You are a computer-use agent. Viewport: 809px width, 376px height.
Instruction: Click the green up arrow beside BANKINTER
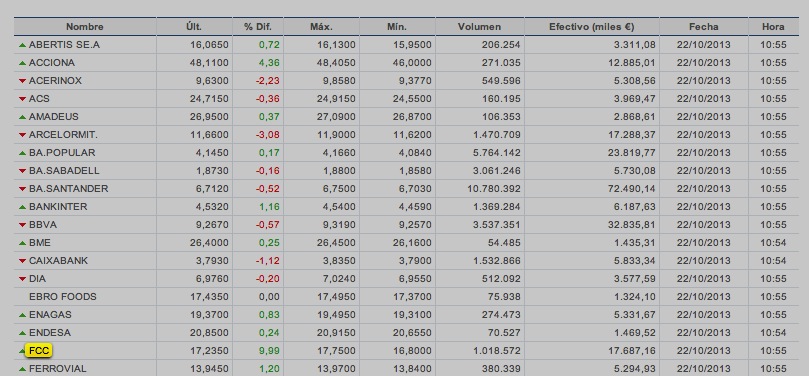(x=22, y=207)
